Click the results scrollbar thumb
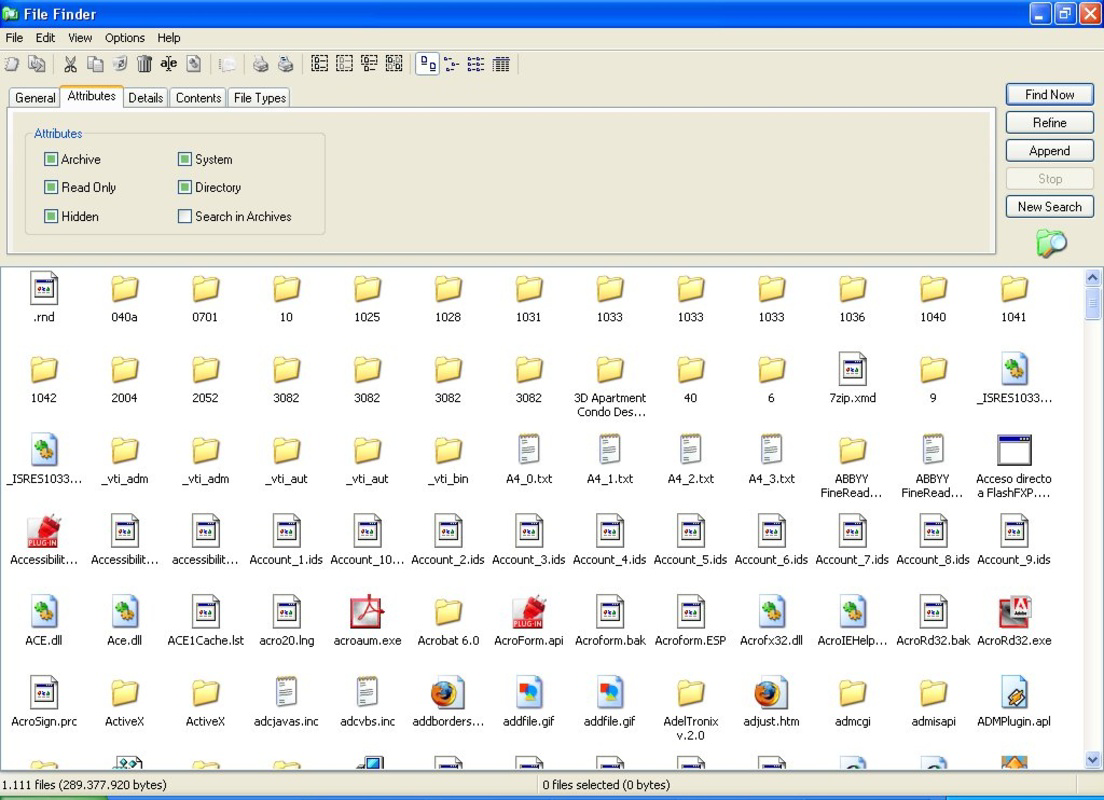The width and height of the screenshot is (1104, 800). click(1093, 304)
